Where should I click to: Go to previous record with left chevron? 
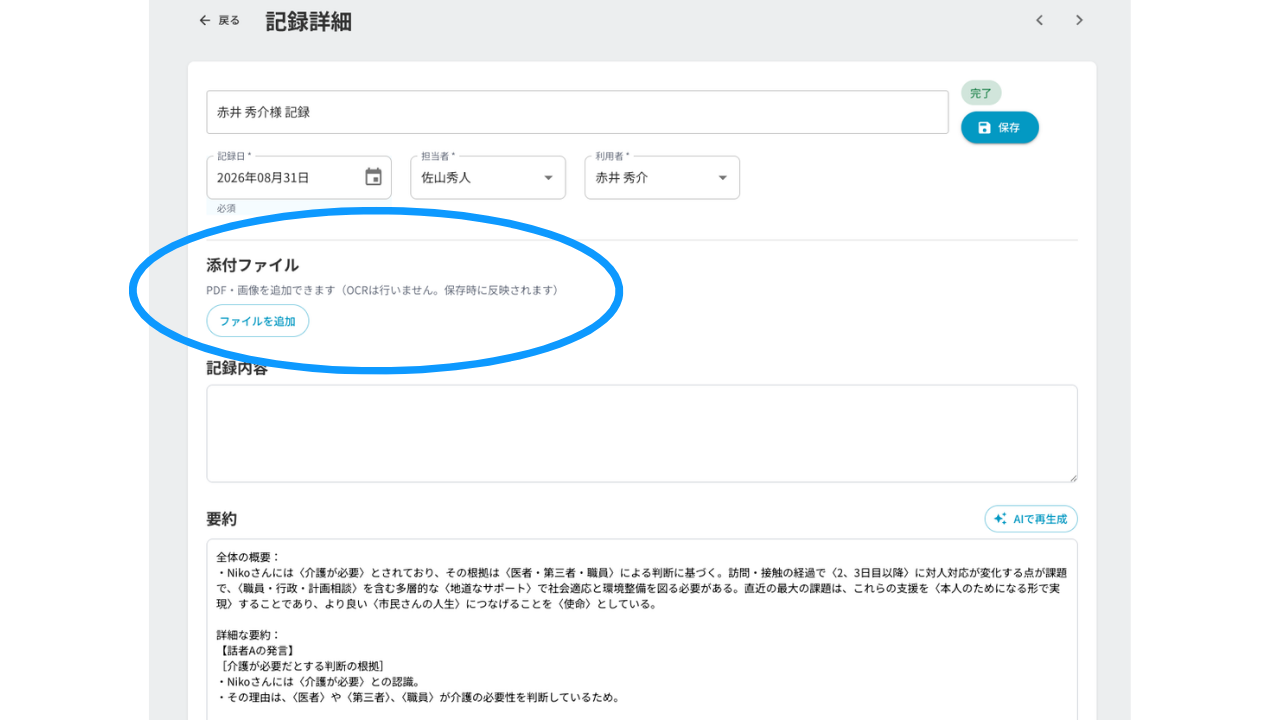1039,20
